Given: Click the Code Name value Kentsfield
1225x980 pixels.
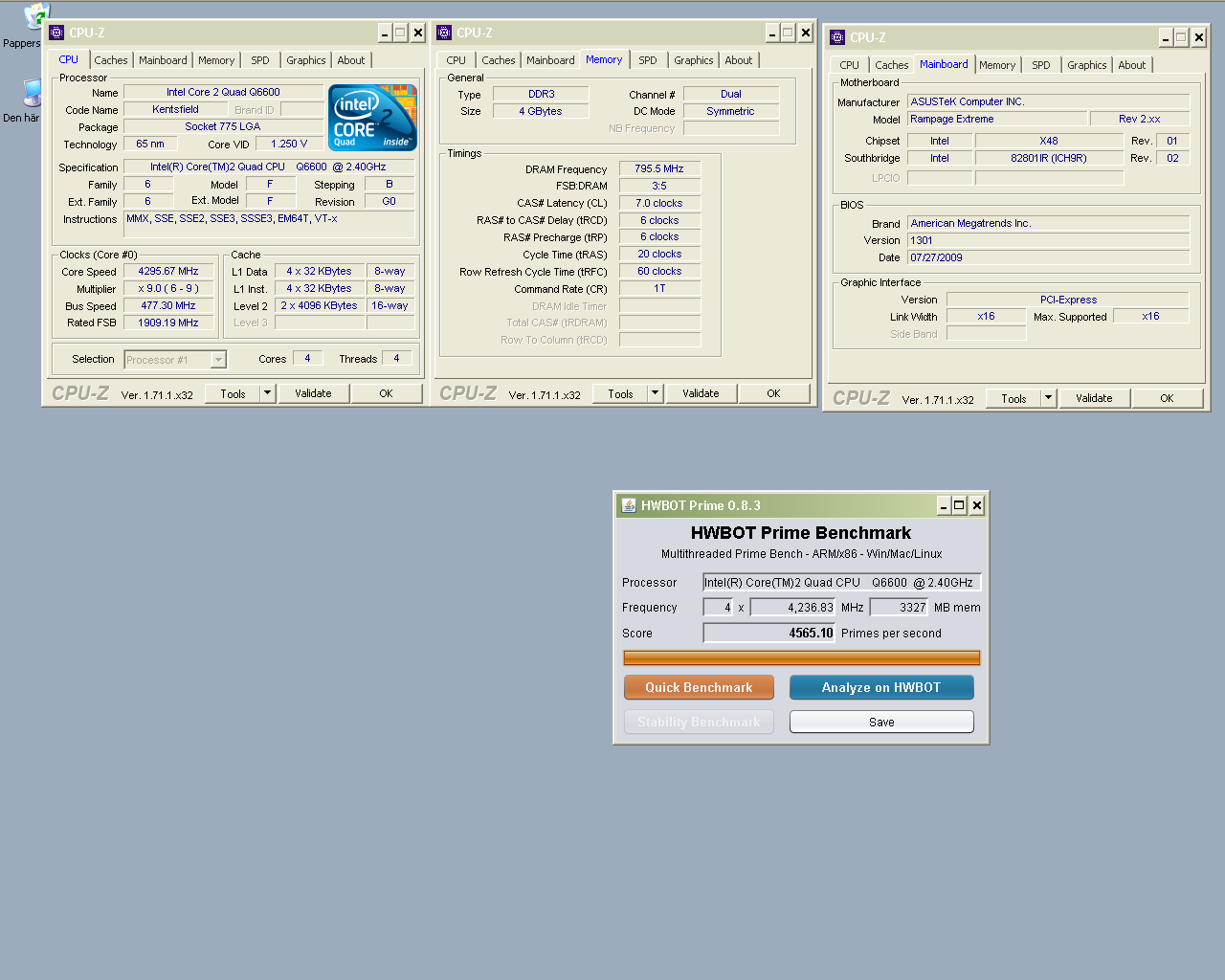Looking at the screenshot, I should [x=175, y=110].
